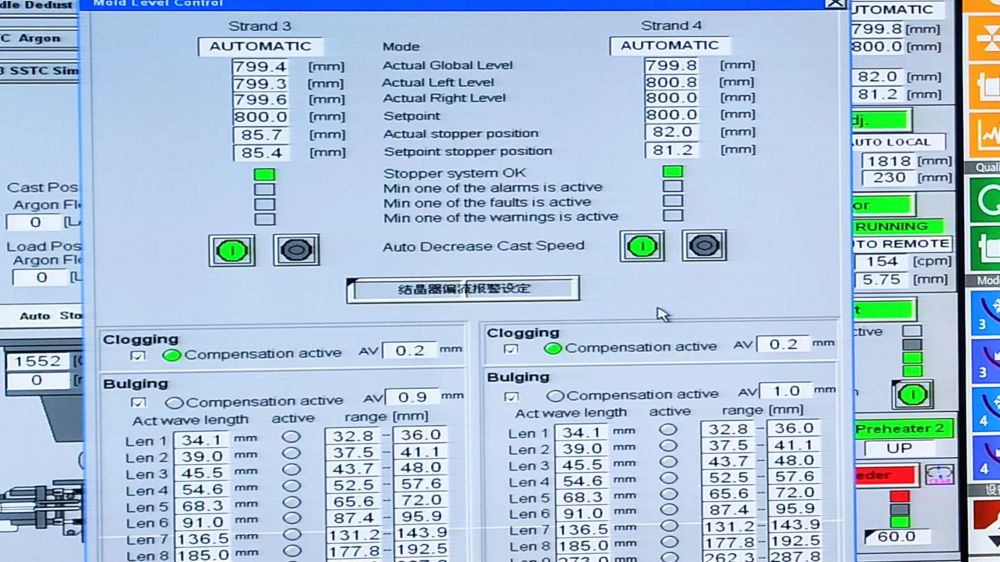Click Strand 3 Len 1 wave length 34.1
Image resolution: width=1000 pixels, height=562 pixels.
(x=202, y=440)
